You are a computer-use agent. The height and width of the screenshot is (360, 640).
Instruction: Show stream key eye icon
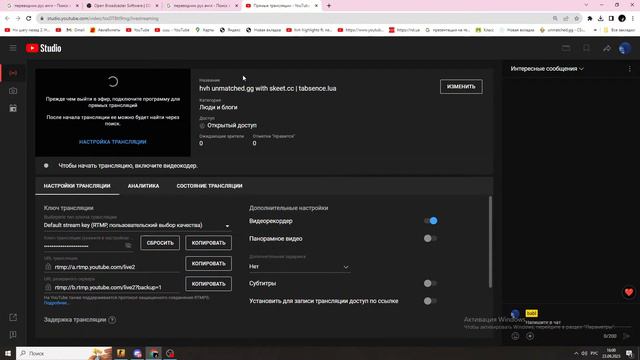pyautogui.click(x=128, y=245)
